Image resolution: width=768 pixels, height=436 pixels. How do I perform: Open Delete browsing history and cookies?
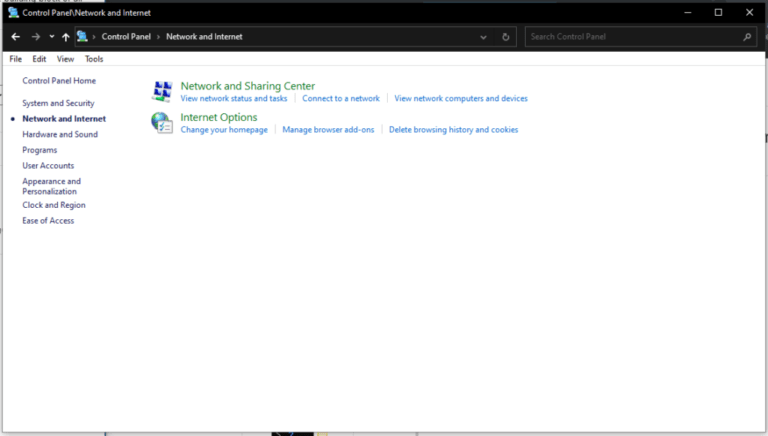pyautogui.click(x=453, y=130)
